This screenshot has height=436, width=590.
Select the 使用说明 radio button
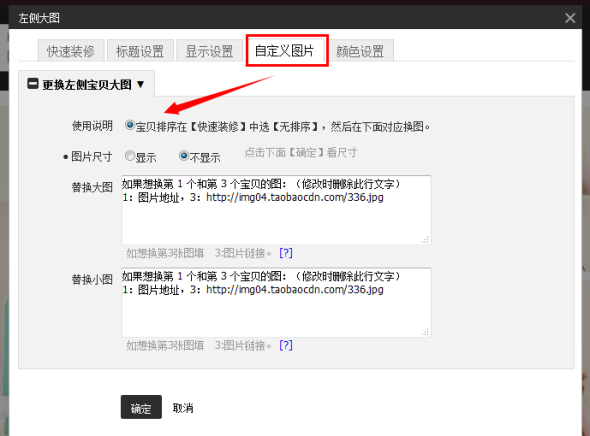point(130,125)
